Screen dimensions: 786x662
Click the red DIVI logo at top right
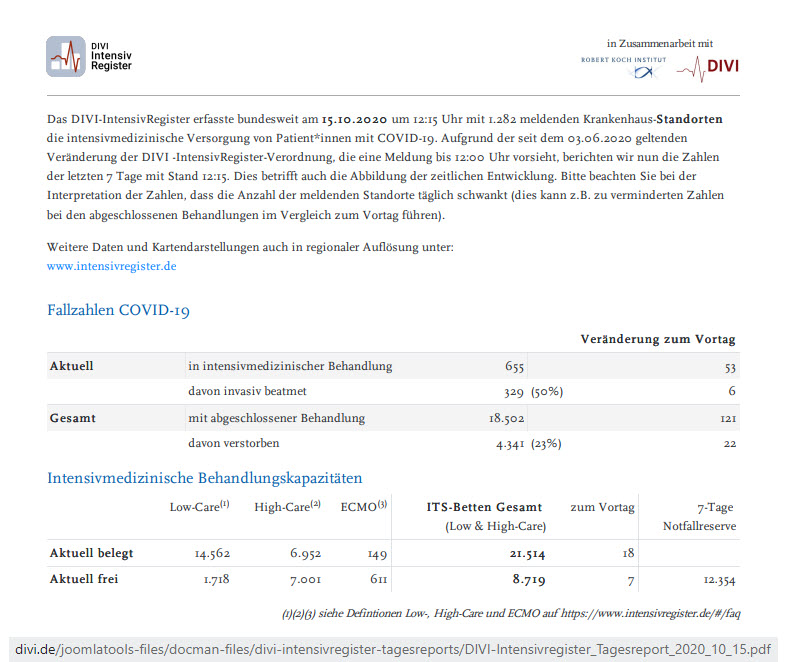708,68
